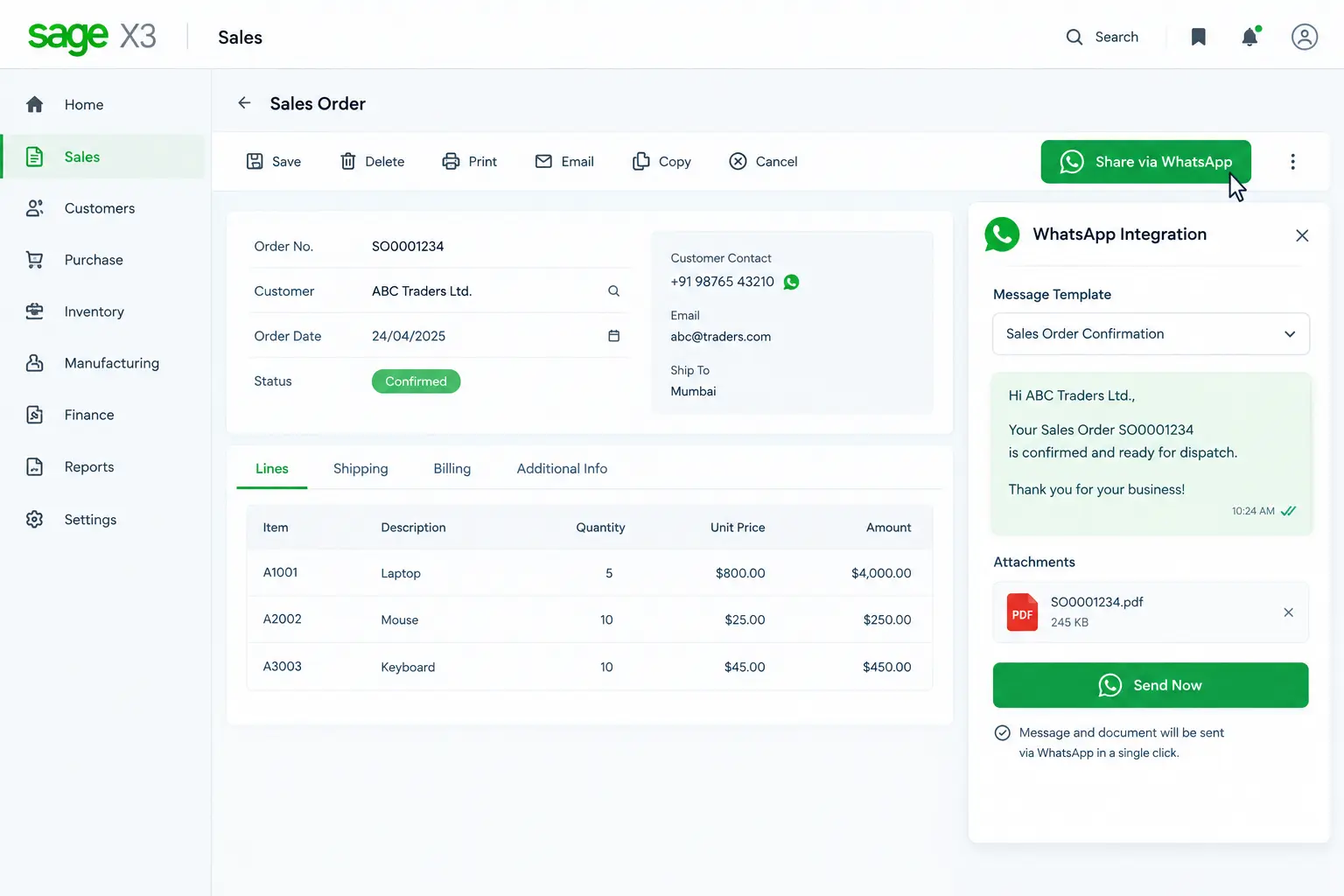Click the Send Now button
Screen dimensions: 1344x896
[1151, 685]
